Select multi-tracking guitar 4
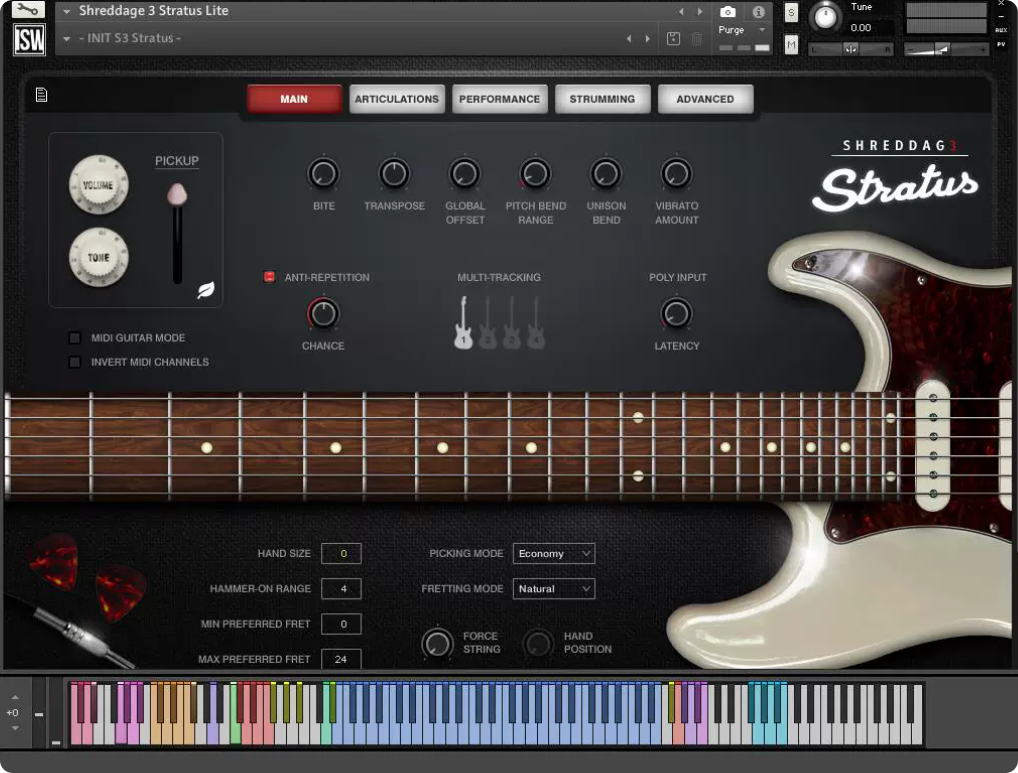This screenshot has height=773, width=1018. [x=536, y=323]
